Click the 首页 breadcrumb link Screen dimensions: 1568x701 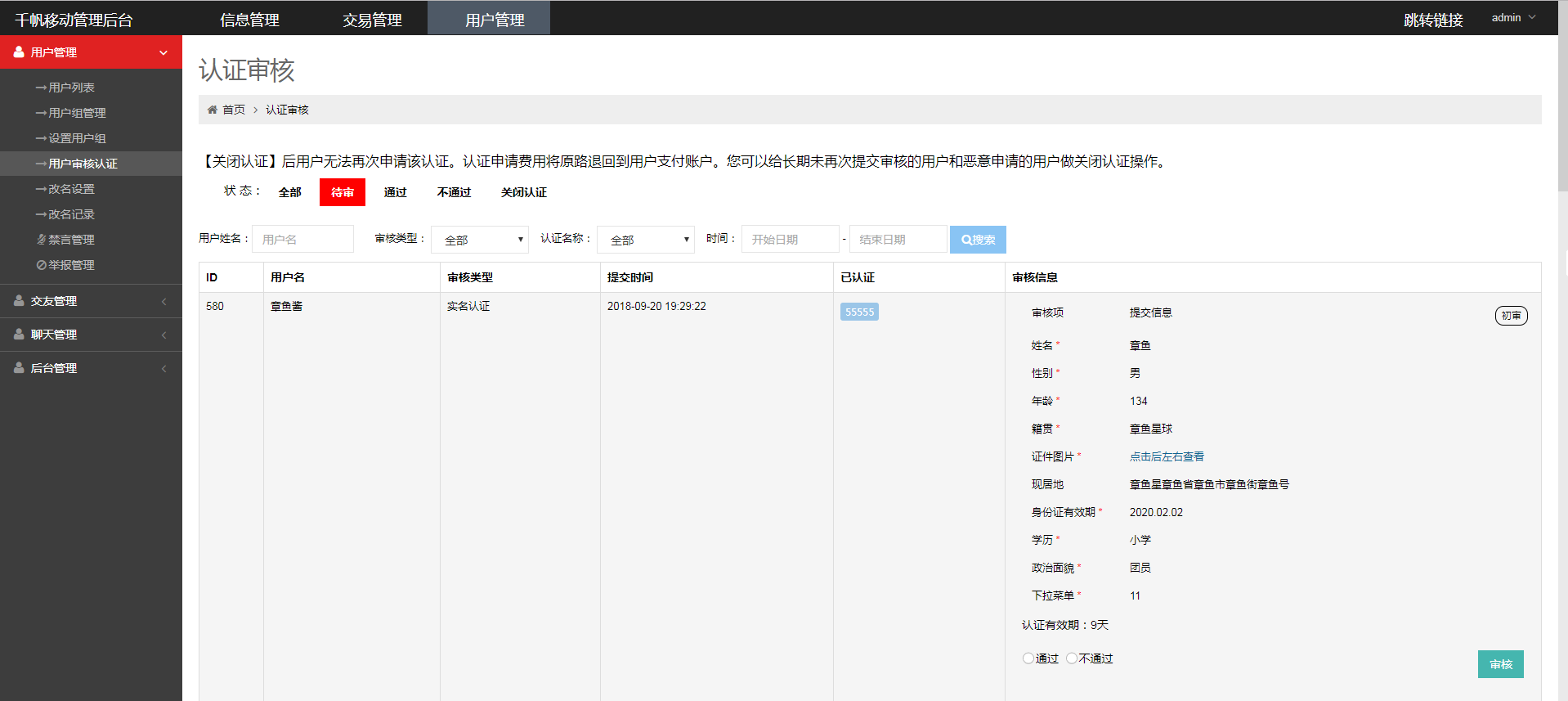coord(234,110)
